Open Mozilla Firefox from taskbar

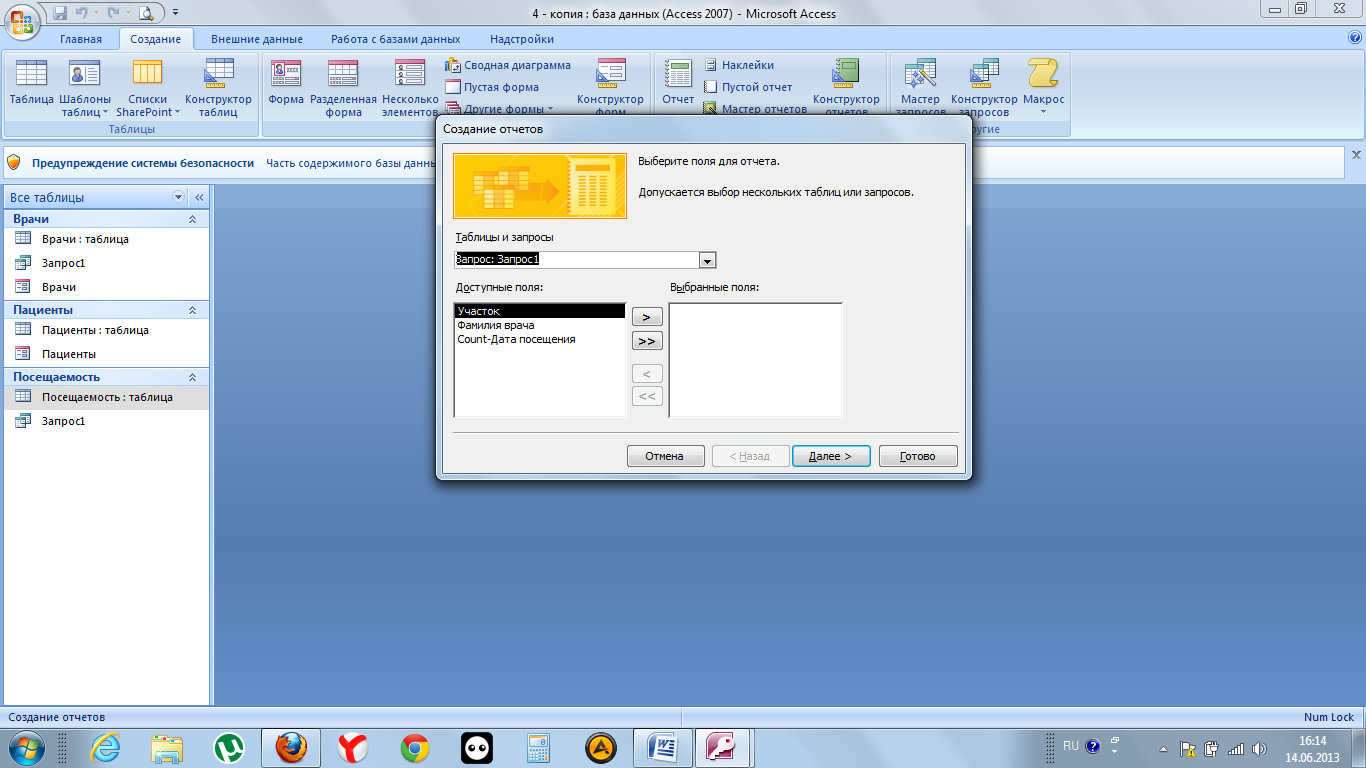tap(291, 747)
